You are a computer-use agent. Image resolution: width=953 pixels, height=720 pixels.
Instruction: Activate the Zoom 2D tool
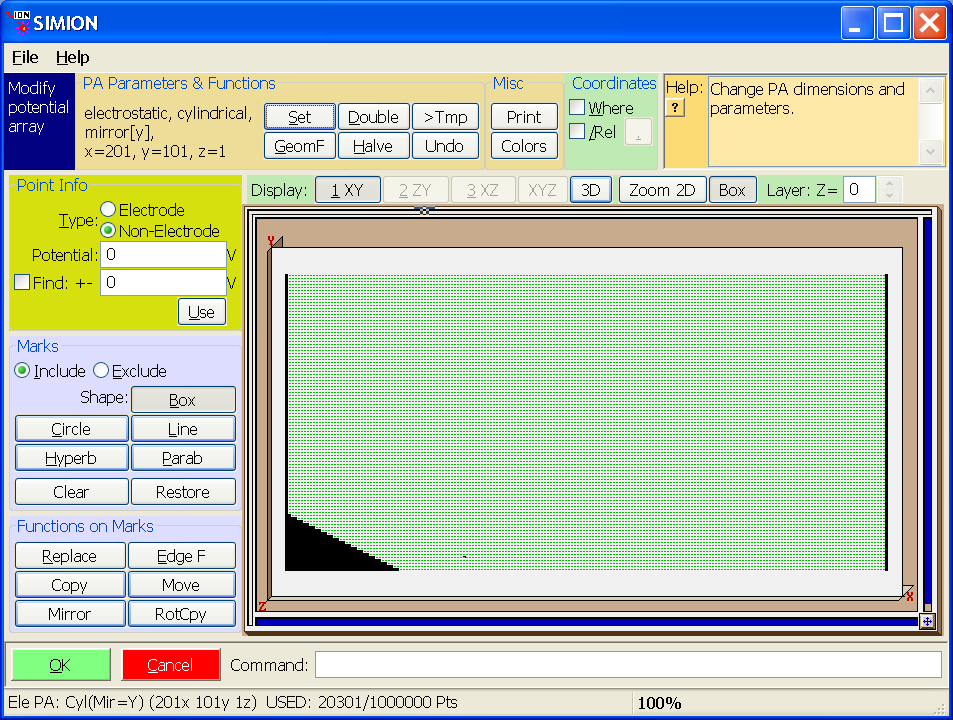662,190
